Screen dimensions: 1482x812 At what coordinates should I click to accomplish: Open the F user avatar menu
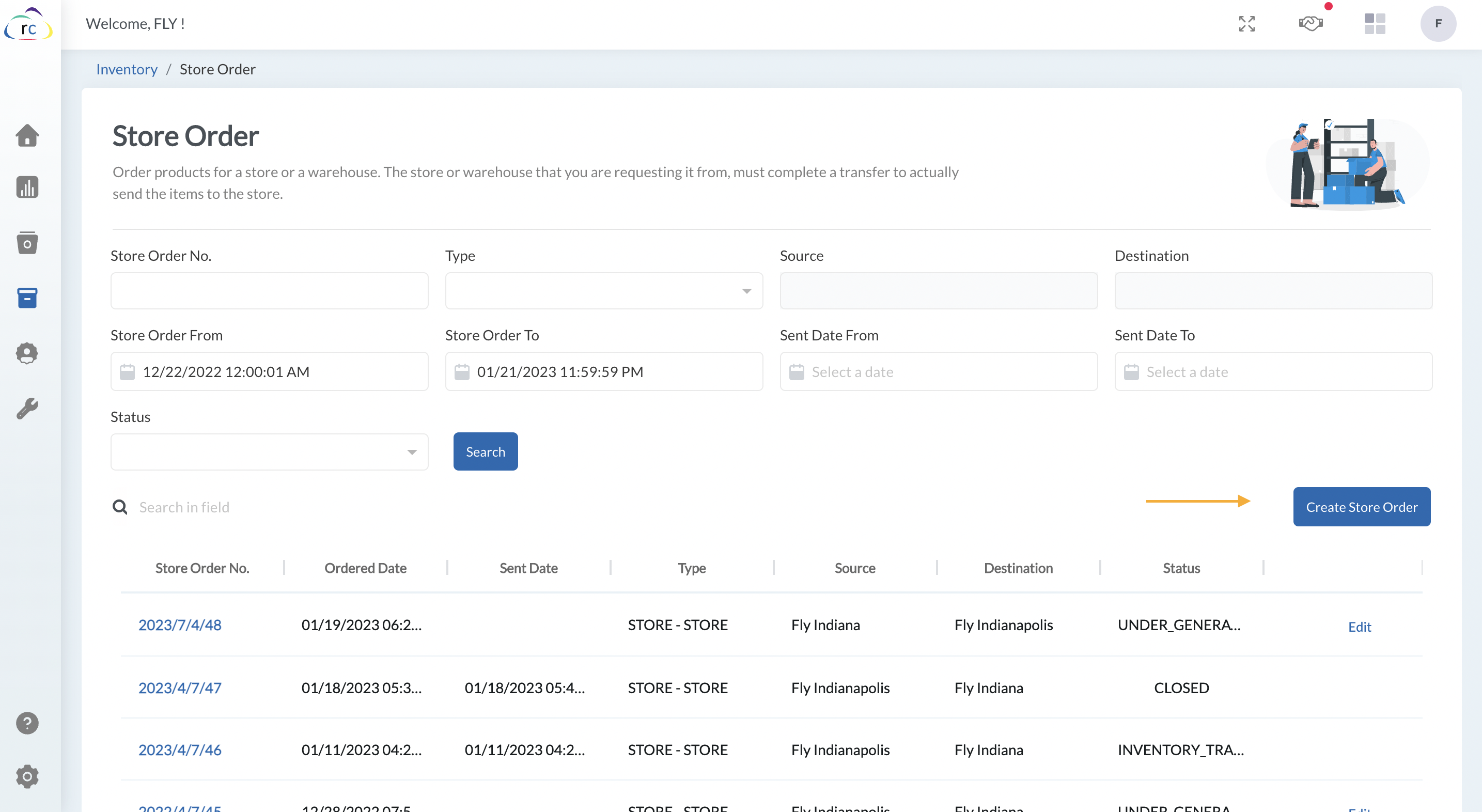coord(1438,24)
